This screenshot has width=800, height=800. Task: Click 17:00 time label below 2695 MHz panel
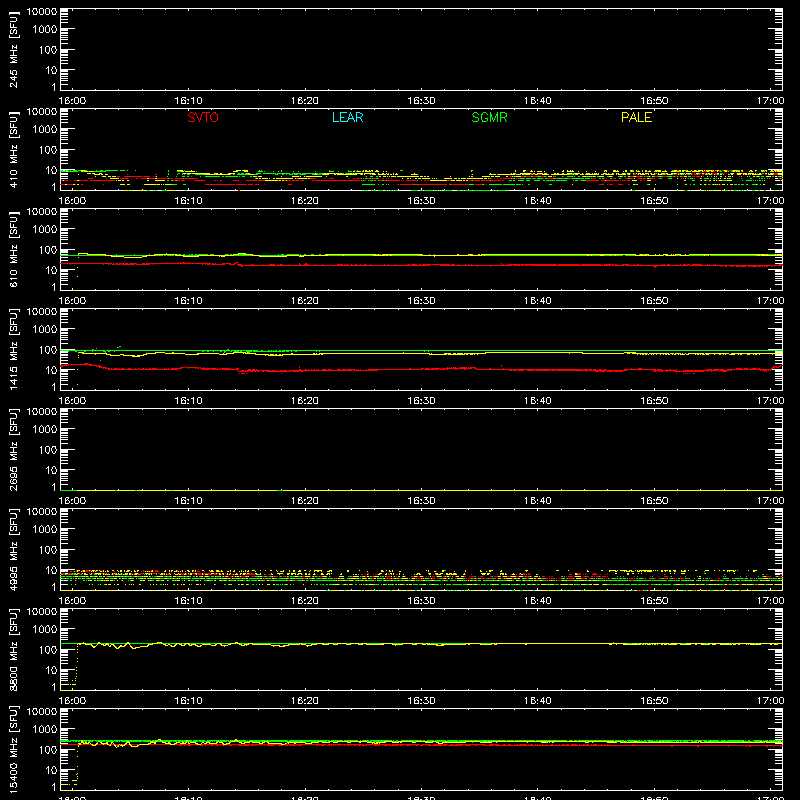pyautogui.click(x=770, y=501)
